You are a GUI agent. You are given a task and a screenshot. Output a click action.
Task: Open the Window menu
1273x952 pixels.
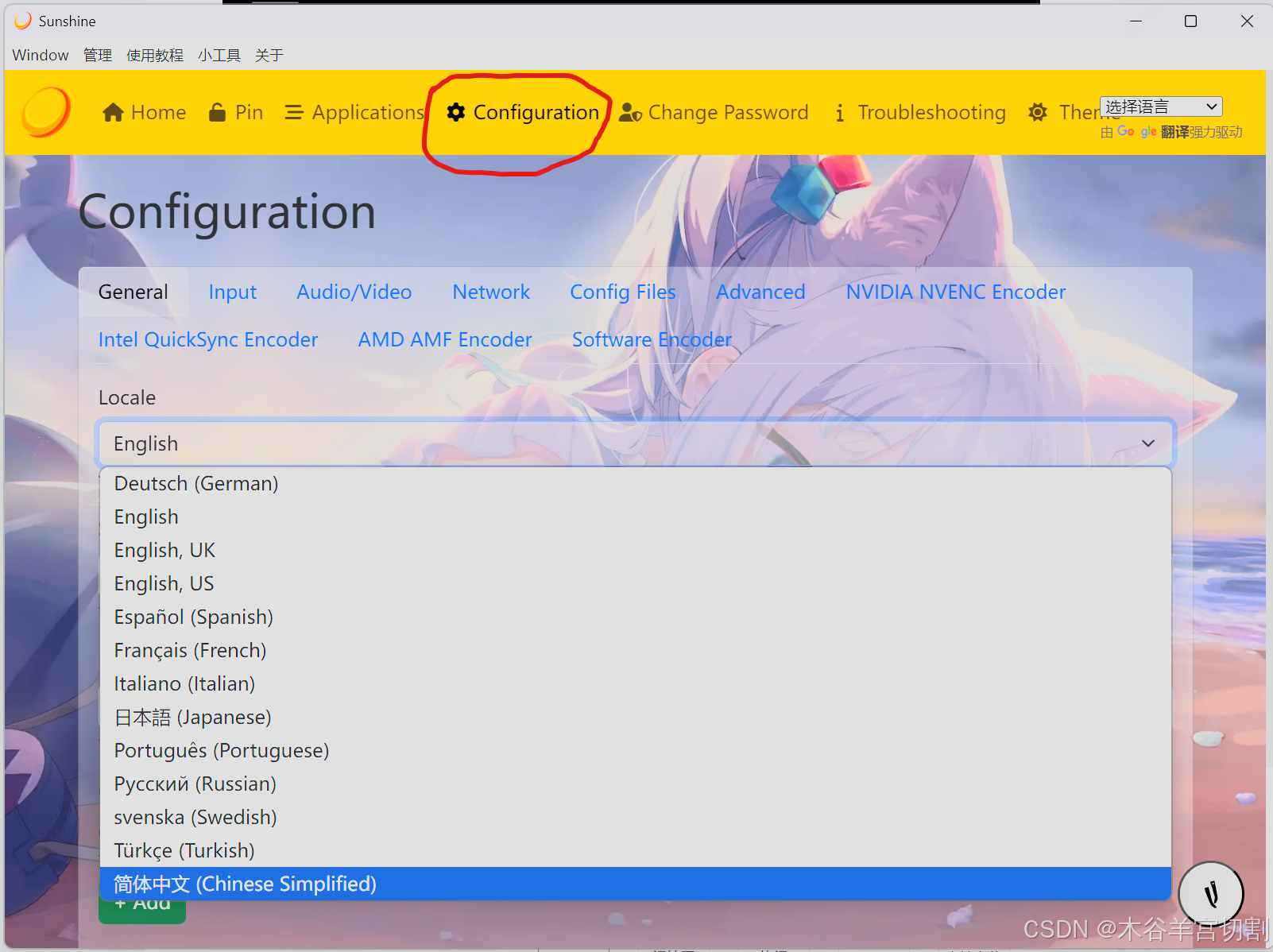41,55
